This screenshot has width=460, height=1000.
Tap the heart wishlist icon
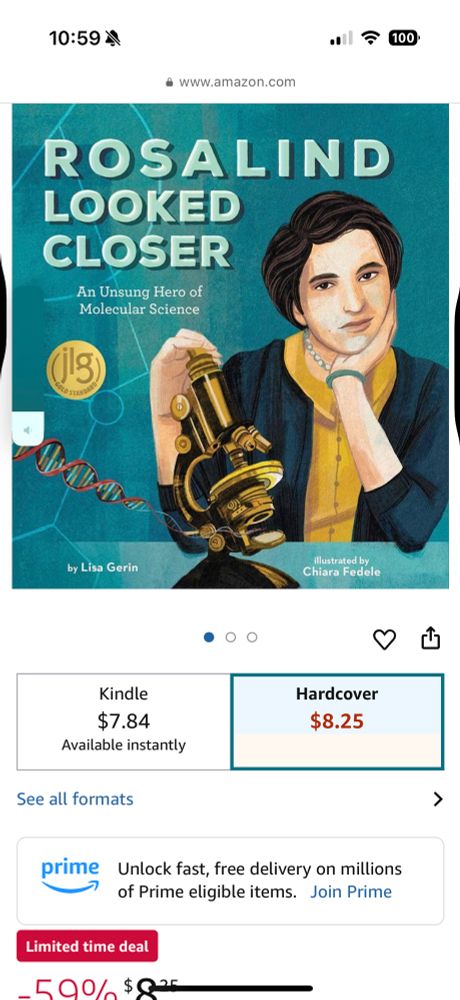point(384,638)
